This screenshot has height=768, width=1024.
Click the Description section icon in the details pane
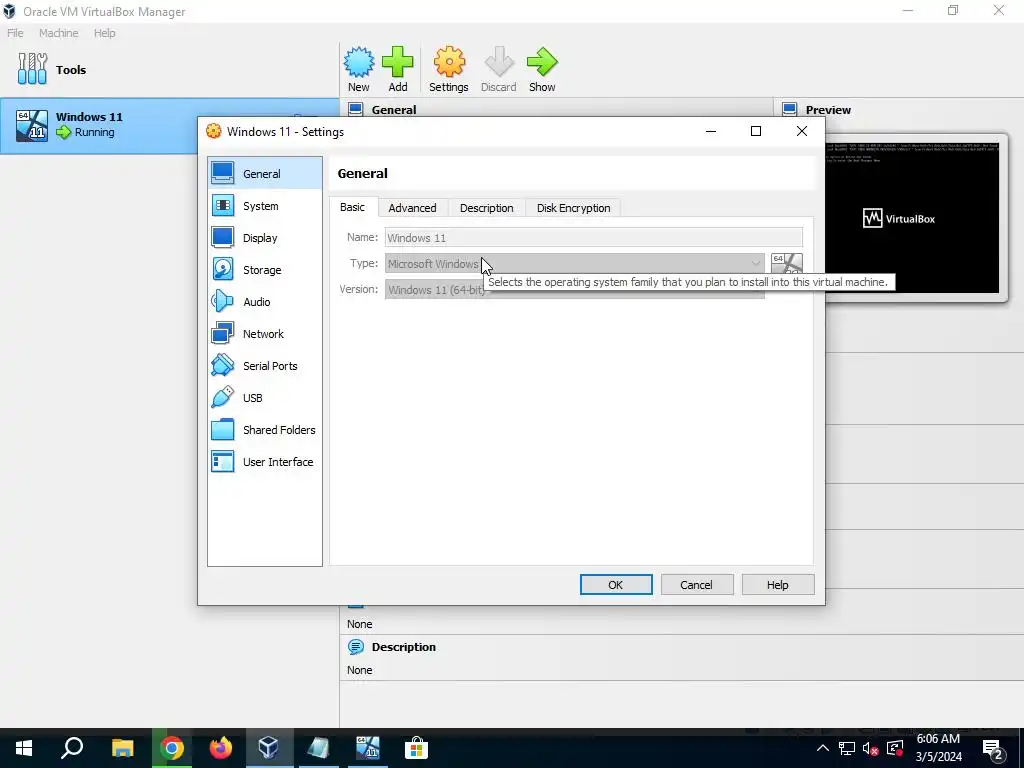coord(356,647)
